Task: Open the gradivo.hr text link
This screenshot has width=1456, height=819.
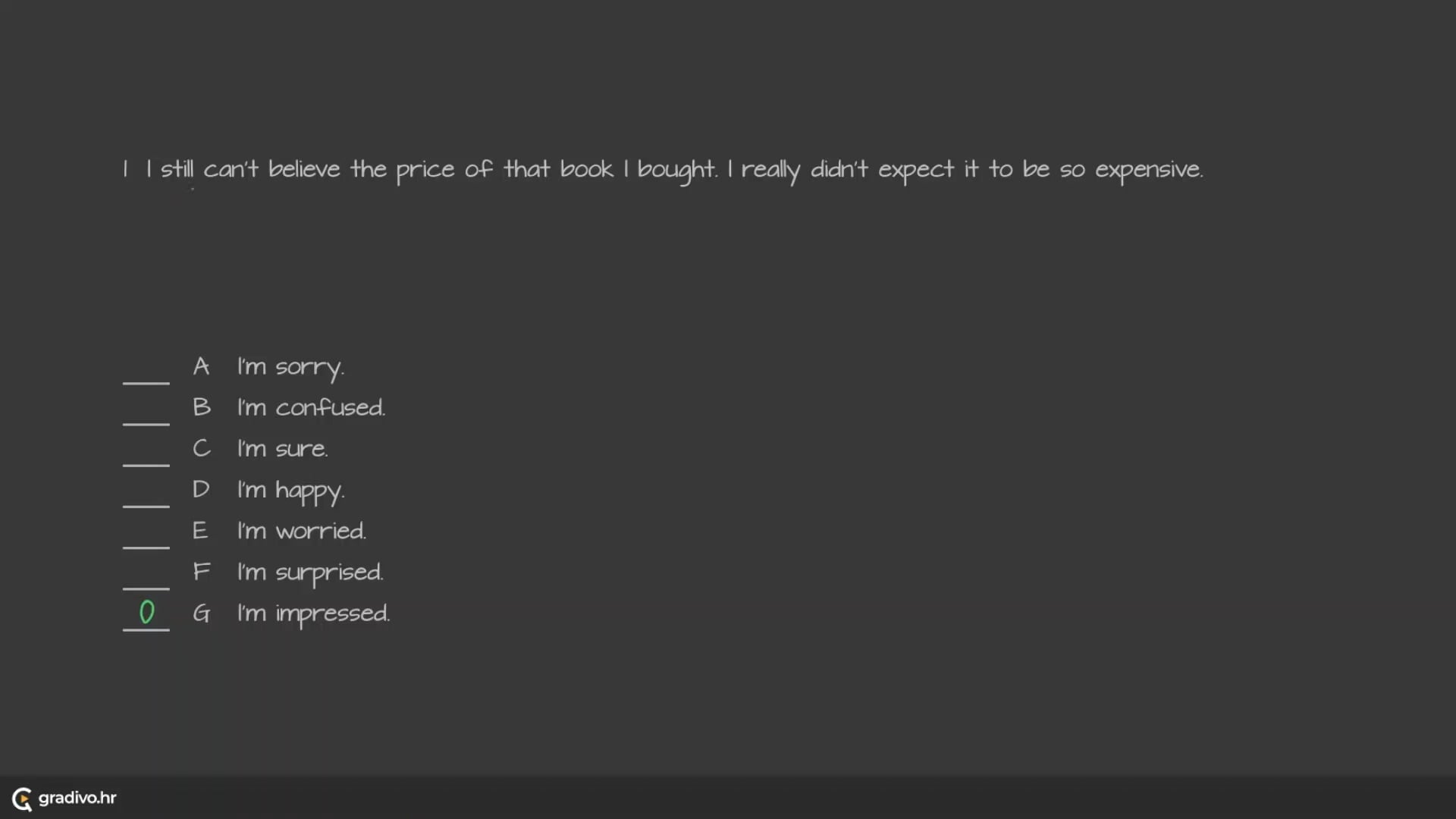Action: [77, 798]
